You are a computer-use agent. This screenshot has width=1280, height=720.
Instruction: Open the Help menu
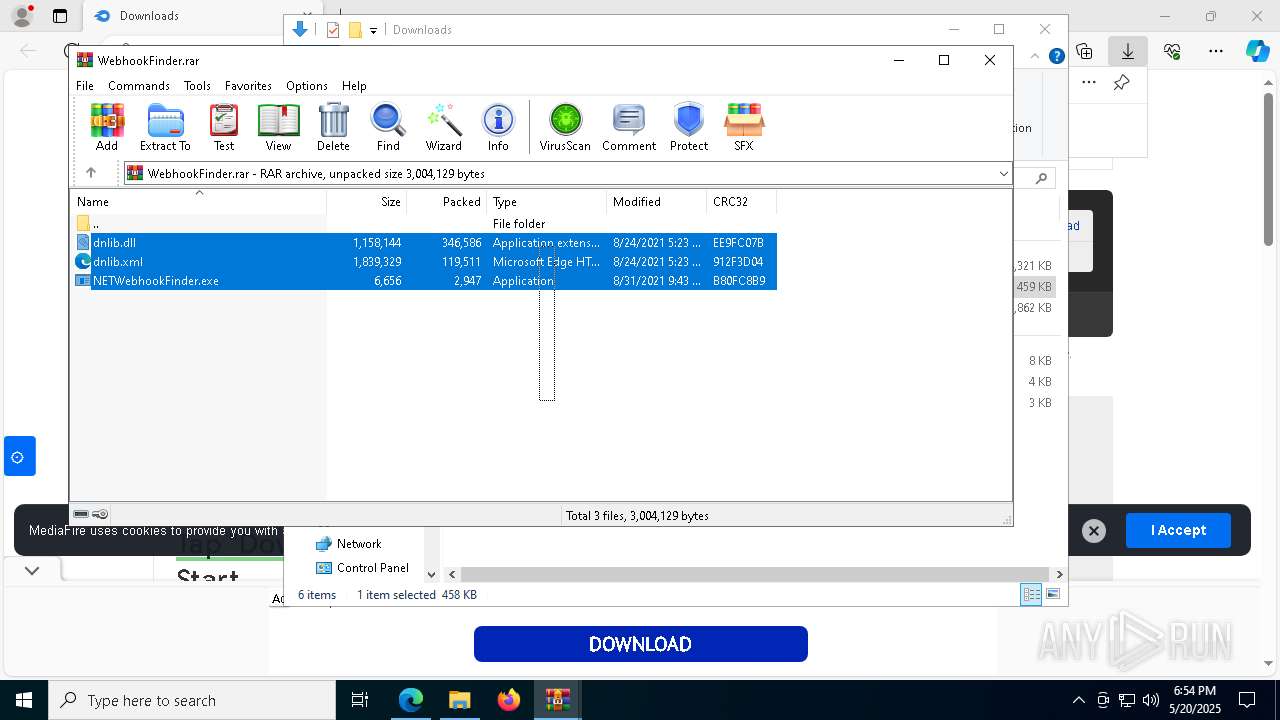[x=354, y=86]
